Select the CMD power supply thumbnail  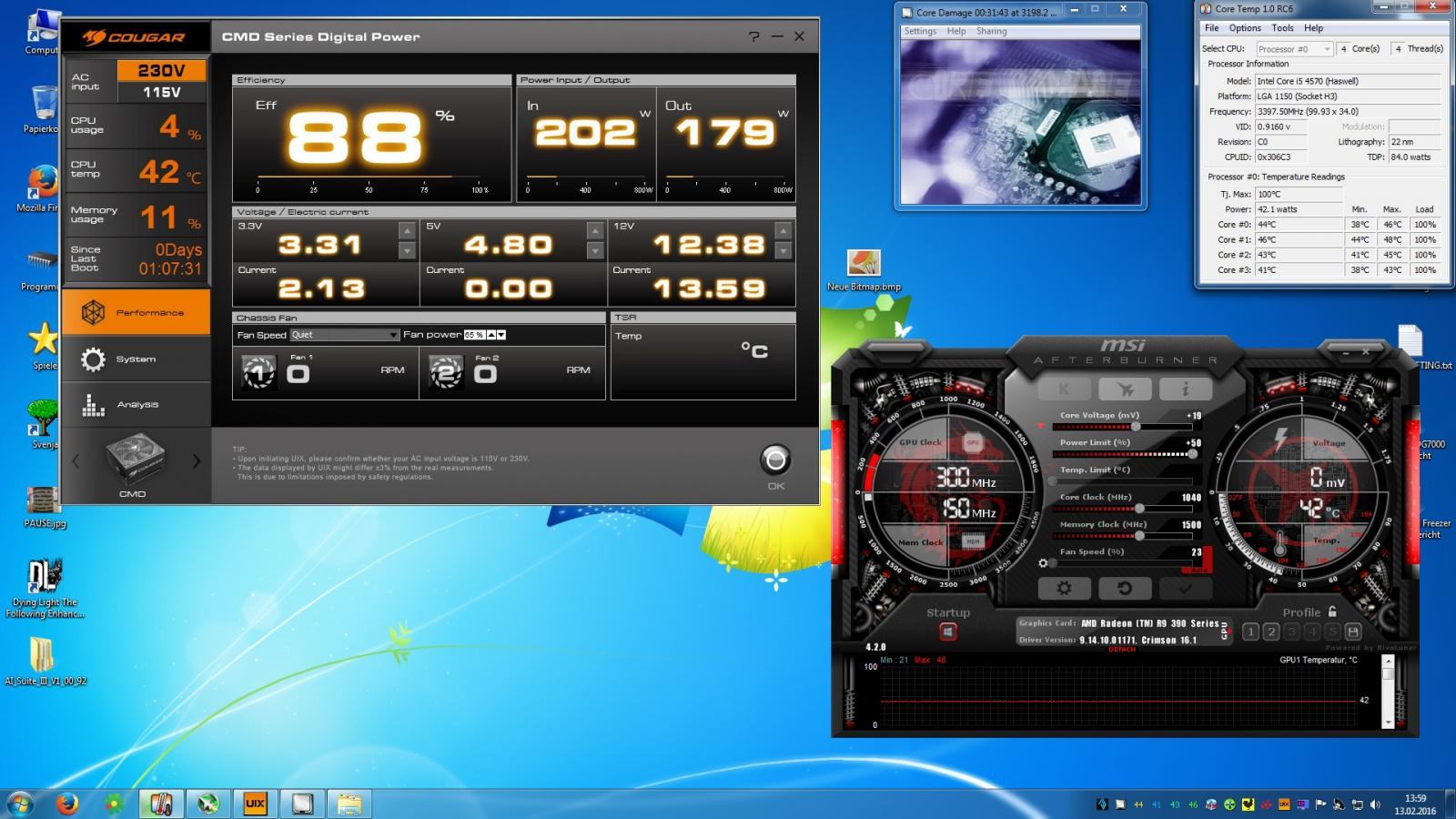tap(135, 460)
